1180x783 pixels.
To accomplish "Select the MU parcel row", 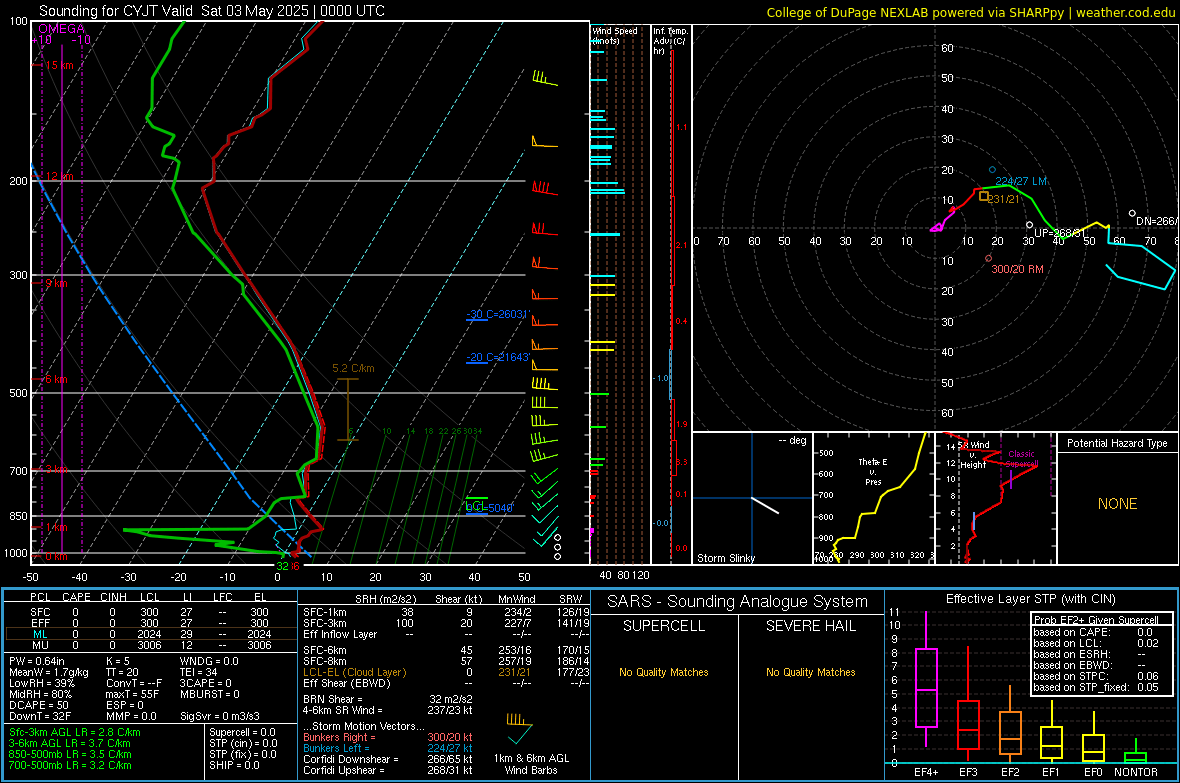I will pos(151,645).
